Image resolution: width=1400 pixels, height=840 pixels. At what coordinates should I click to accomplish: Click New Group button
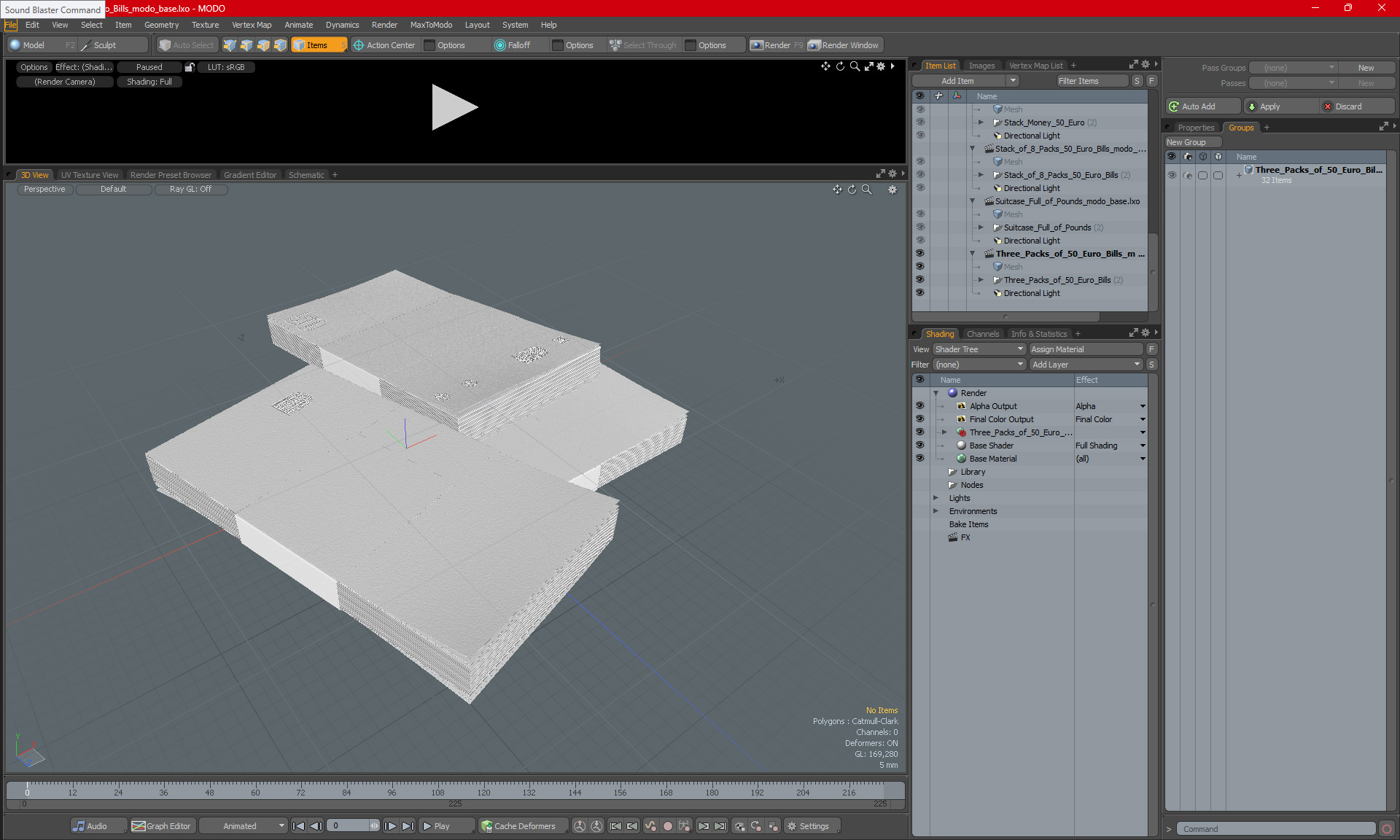coord(1192,142)
